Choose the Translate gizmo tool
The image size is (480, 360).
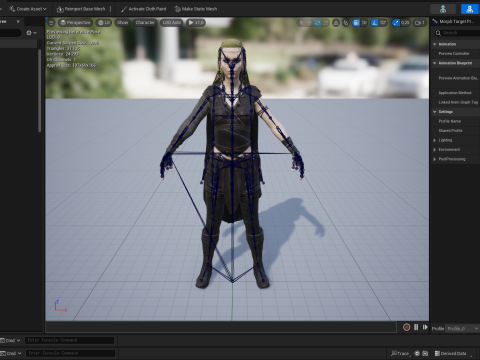[x=309, y=23]
